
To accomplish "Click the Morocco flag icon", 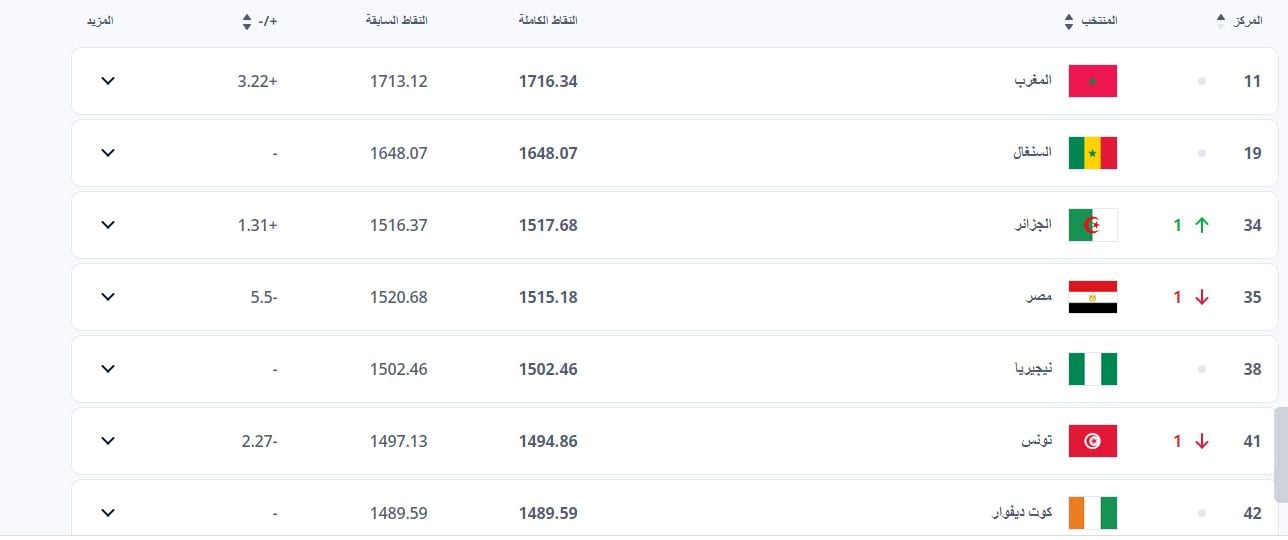I will pyautogui.click(x=1092, y=81).
